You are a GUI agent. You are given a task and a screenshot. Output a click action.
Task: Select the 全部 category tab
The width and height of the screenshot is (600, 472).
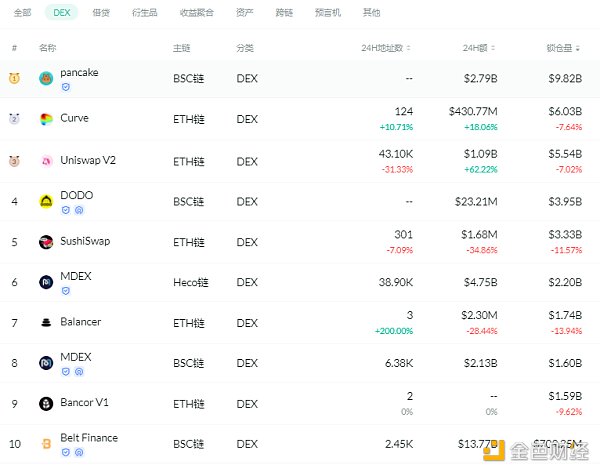[22, 13]
